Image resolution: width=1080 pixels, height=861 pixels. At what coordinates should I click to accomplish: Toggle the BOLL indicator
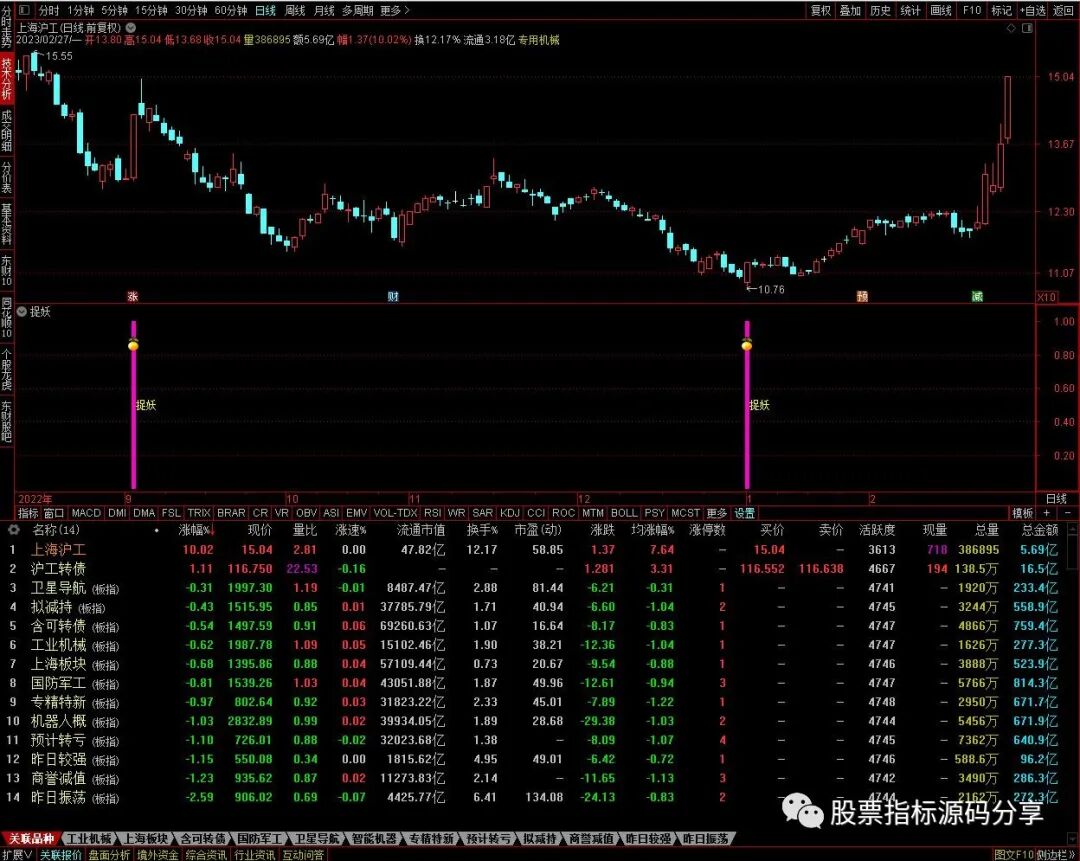(624, 513)
